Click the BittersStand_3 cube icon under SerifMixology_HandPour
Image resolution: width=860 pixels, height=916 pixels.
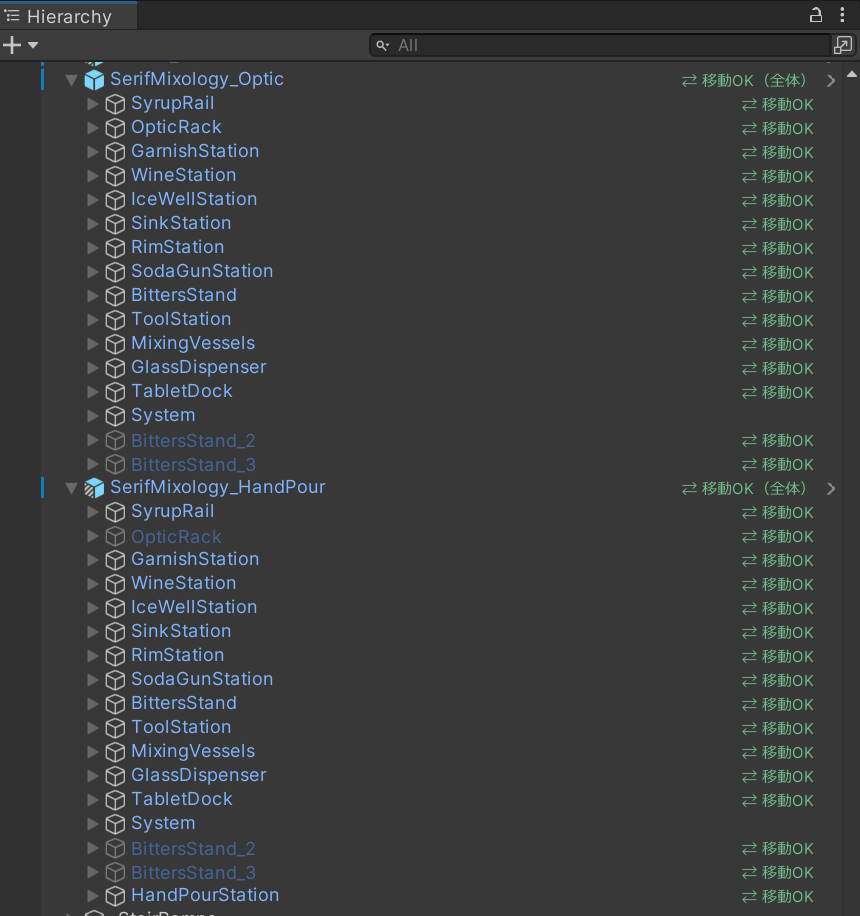[x=115, y=873]
